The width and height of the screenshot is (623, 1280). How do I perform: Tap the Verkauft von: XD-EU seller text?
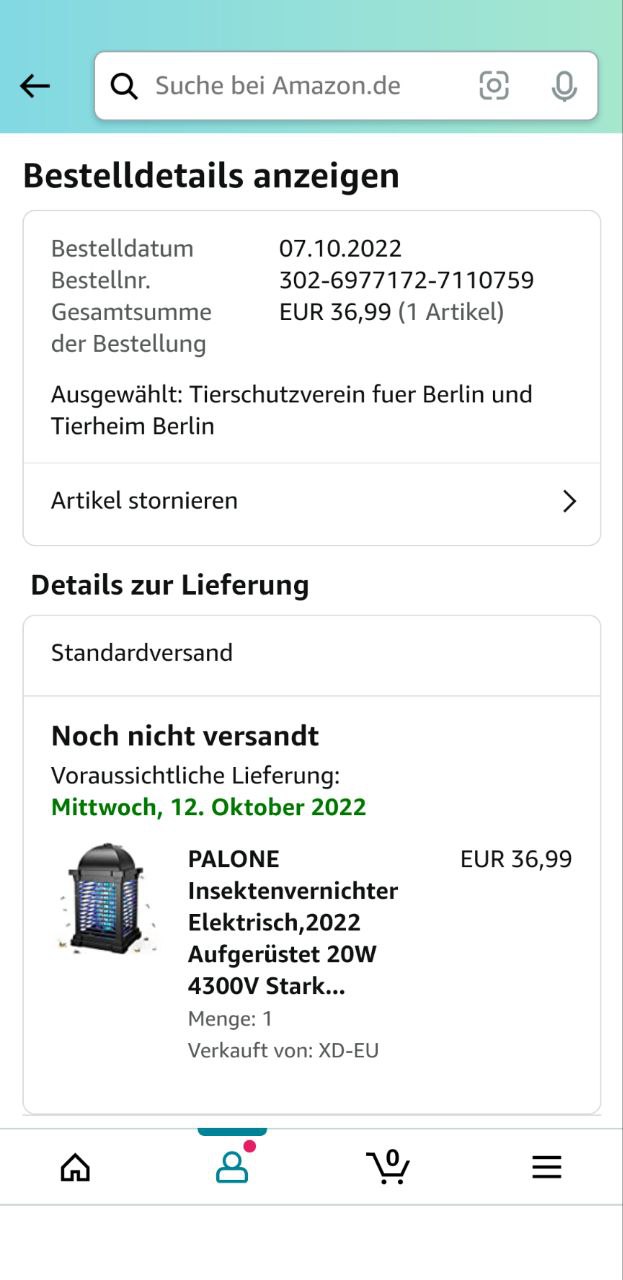coord(283,1050)
